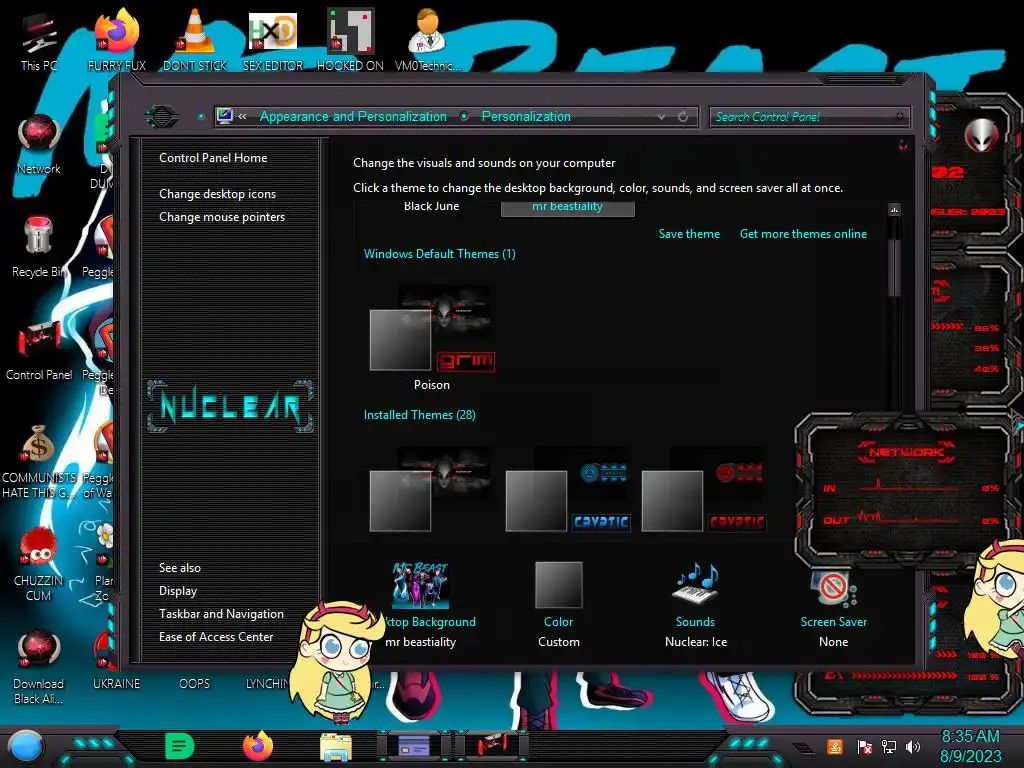Open Taskbar and Navigation link

pos(221,614)
